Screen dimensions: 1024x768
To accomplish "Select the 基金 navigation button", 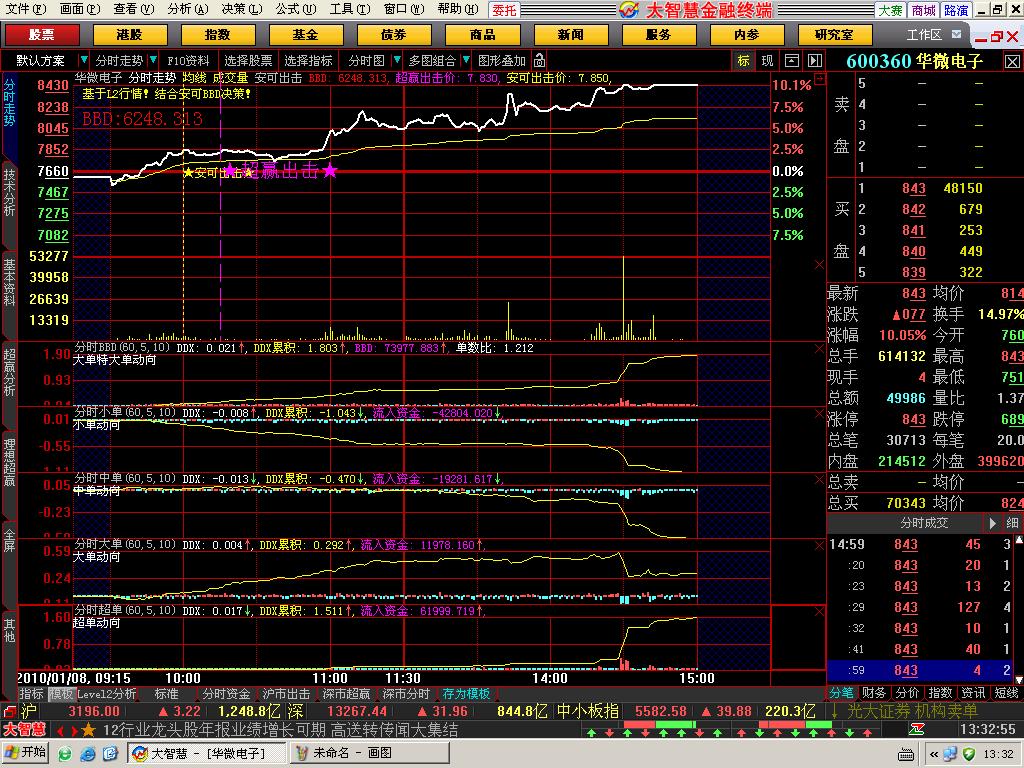I will pyautogui.click(x=306, y=35).
